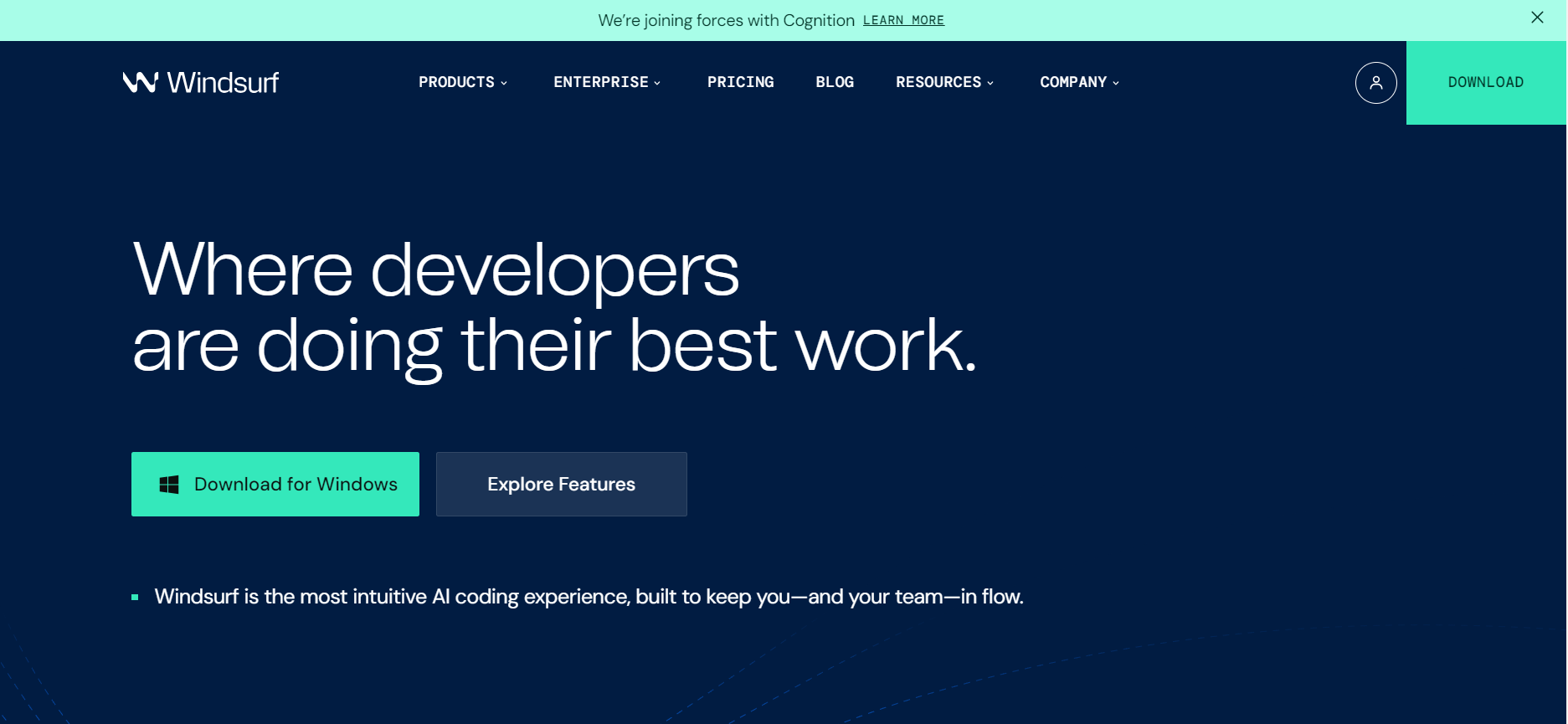The image size is (1568, 724).
Task: Expand the Resources chevron arrow
Action: coord(990,83)
